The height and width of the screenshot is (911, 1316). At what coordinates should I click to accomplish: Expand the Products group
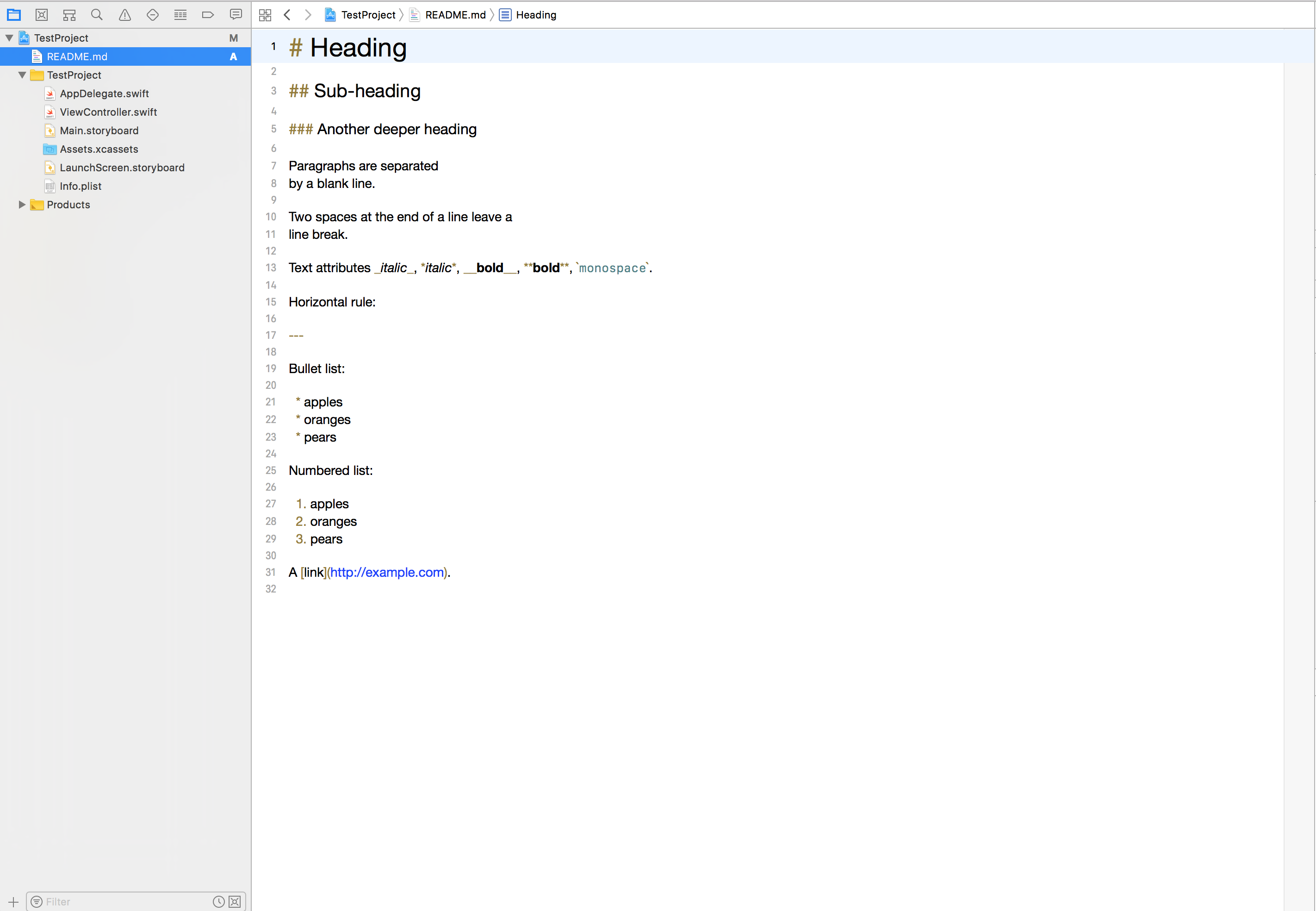pos(22,204)
